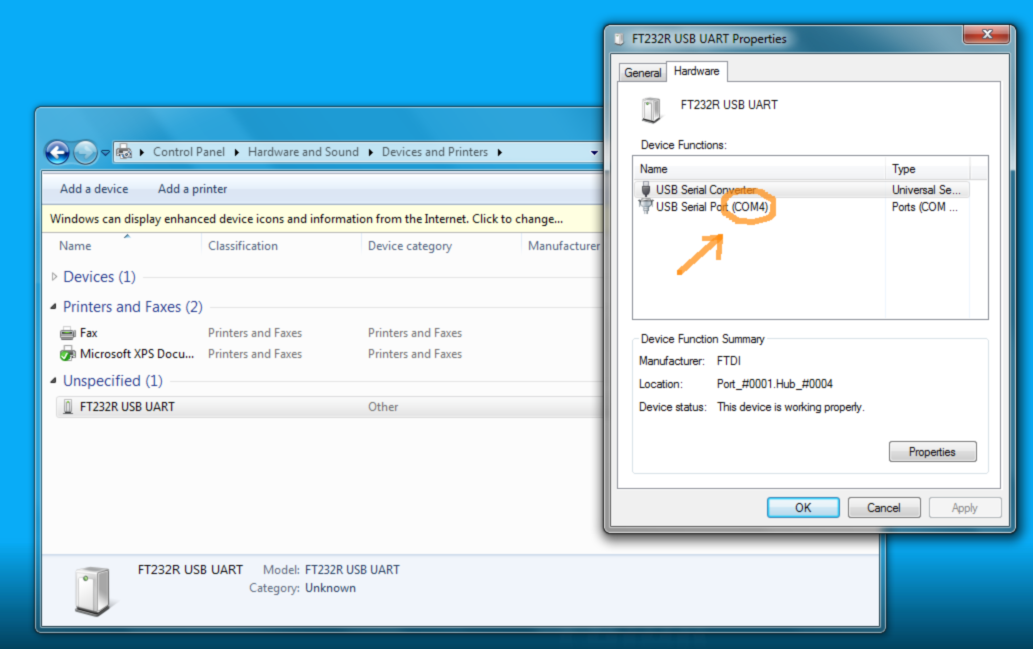Click the Type header in Device Functions
The image size is (1033, 649).
coord(903,169)
